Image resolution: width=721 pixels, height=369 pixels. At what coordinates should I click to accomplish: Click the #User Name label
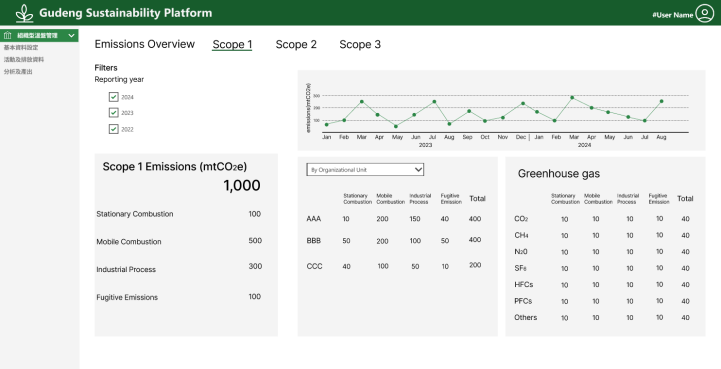coord(672,15)
